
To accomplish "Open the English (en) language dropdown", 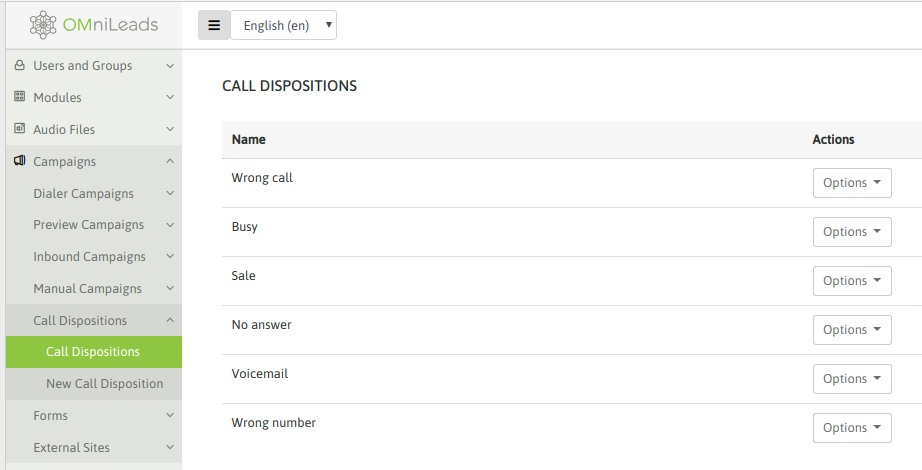I will tap(283, 25).
